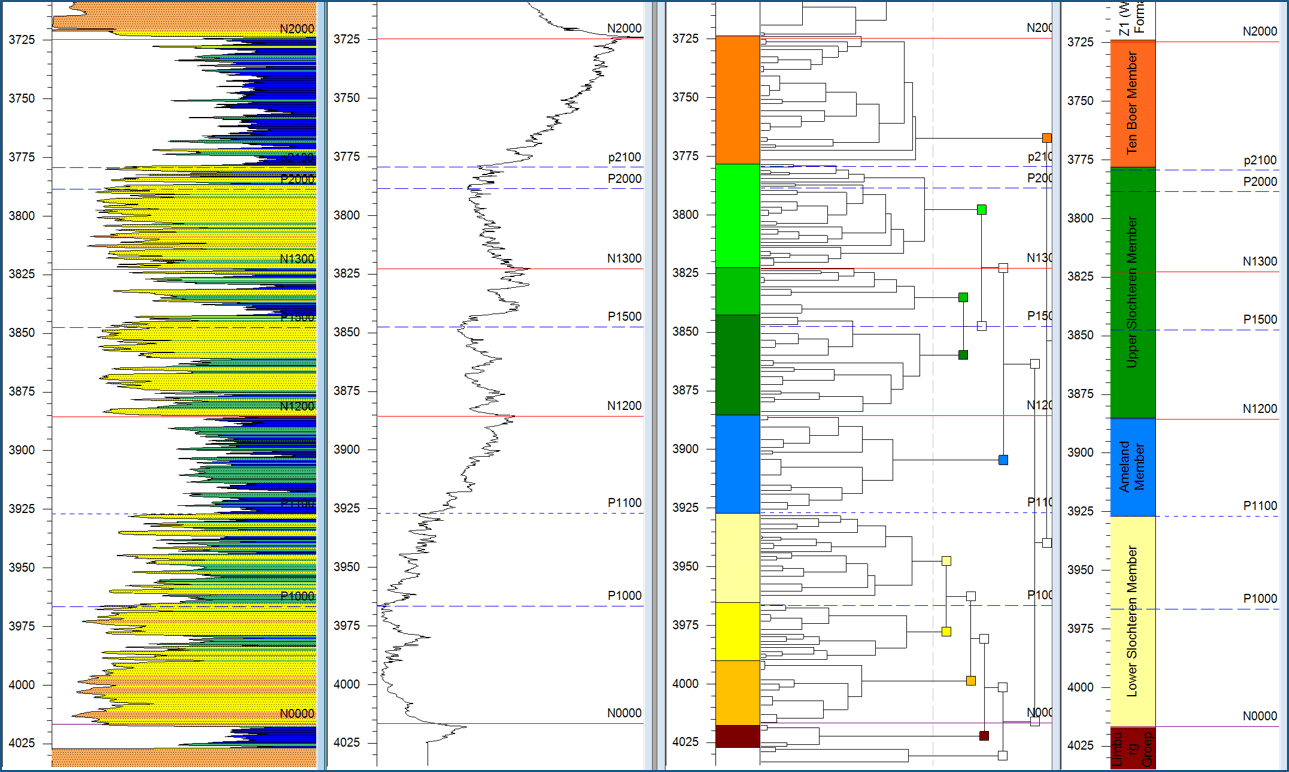Screen dimensions: 1289x772
Task: Click the bright green zone block in dendrogram track
Action: (x=738, y=216)
